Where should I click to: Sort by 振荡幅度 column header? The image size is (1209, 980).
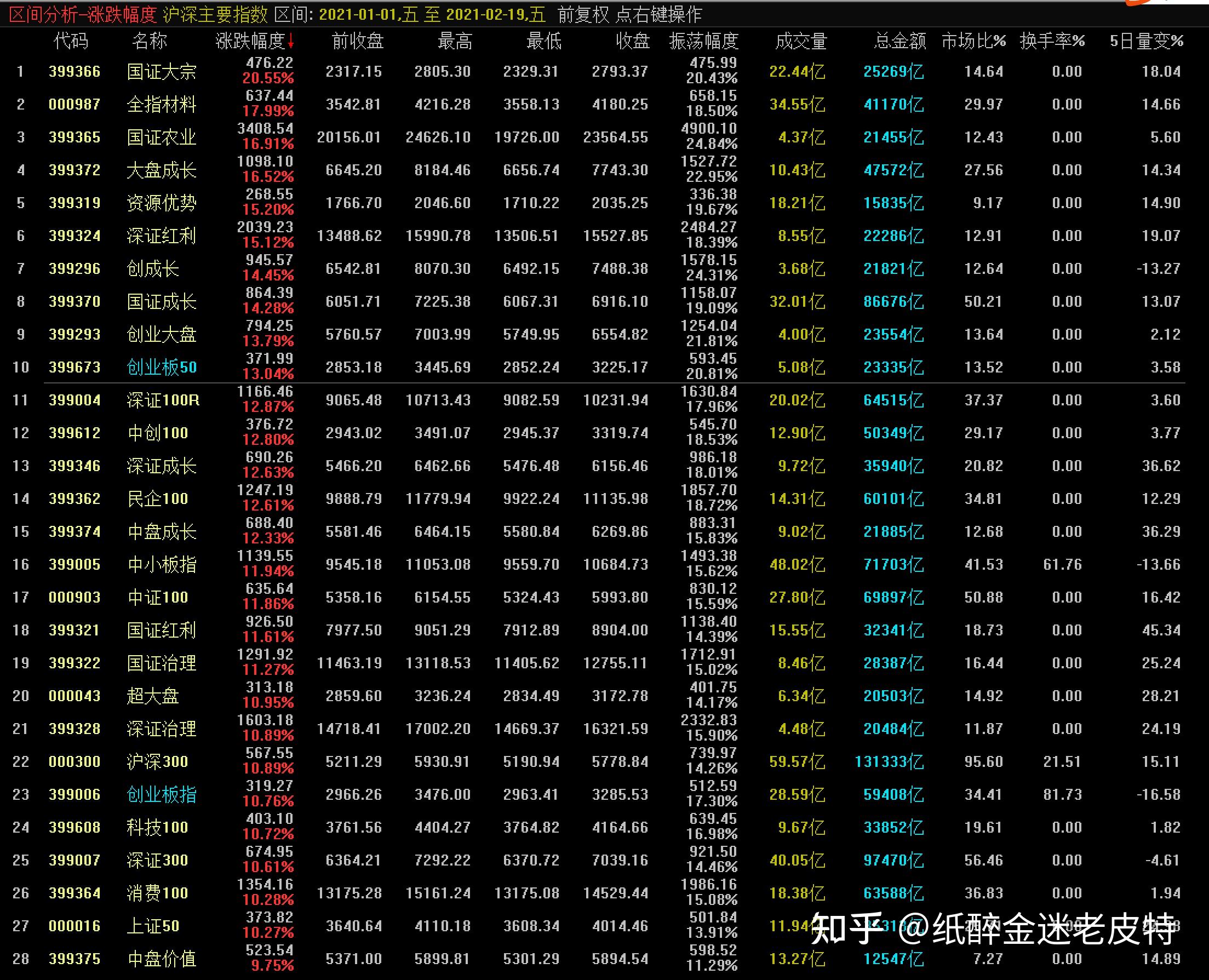click(x=704, y=41)
